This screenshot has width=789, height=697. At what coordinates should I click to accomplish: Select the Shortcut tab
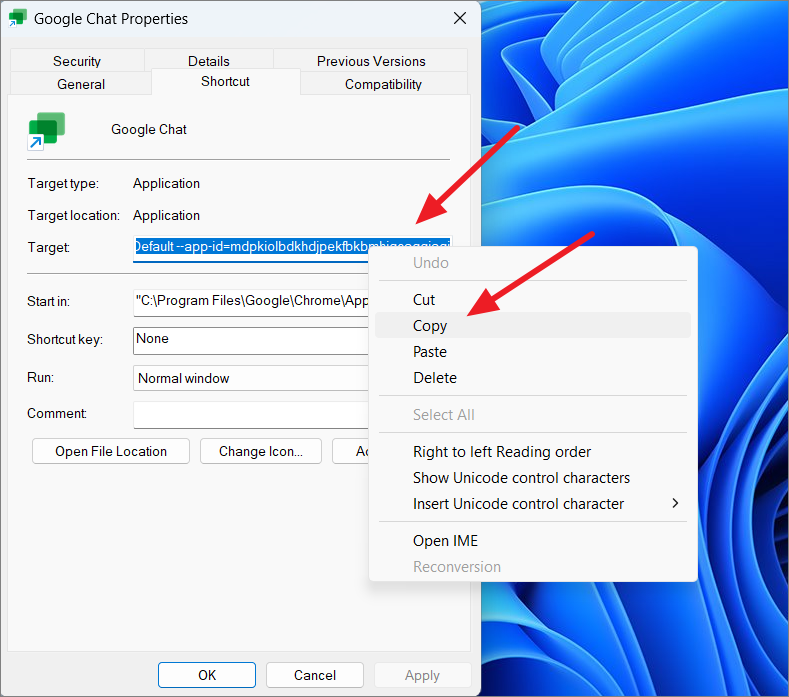tap(225, 82)
